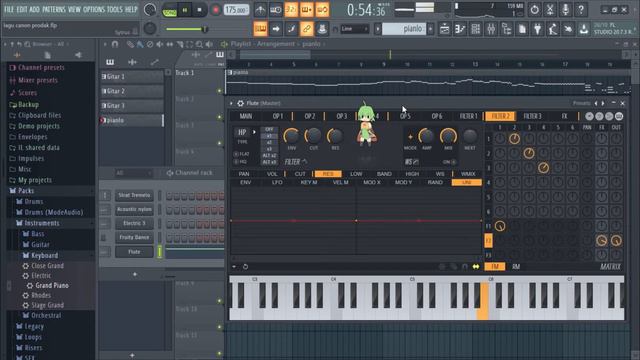Select the pianlo pattern in picker

tap(131, 120)
